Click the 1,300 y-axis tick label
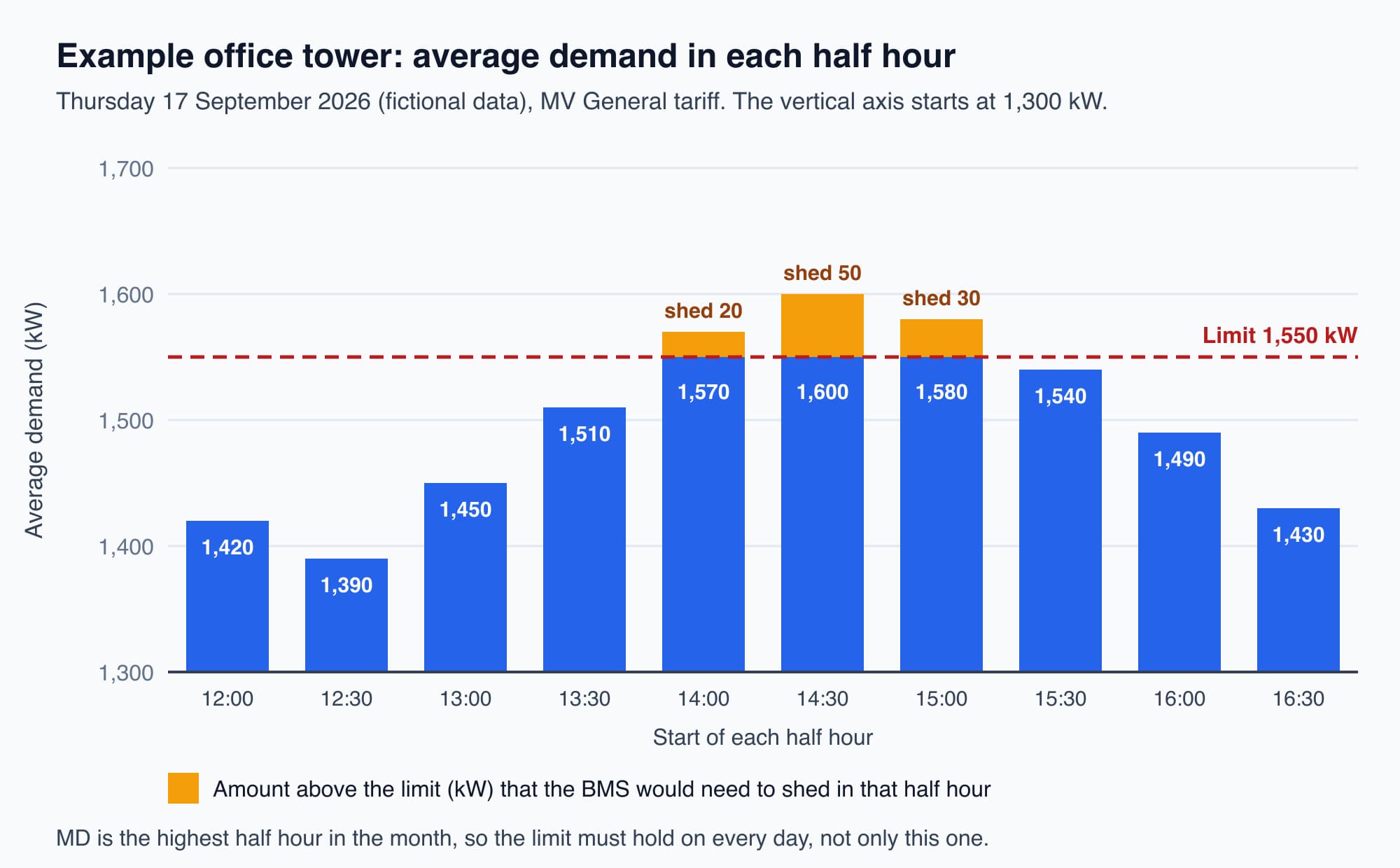Viewport: 1400px width, 868px height. 126,673
